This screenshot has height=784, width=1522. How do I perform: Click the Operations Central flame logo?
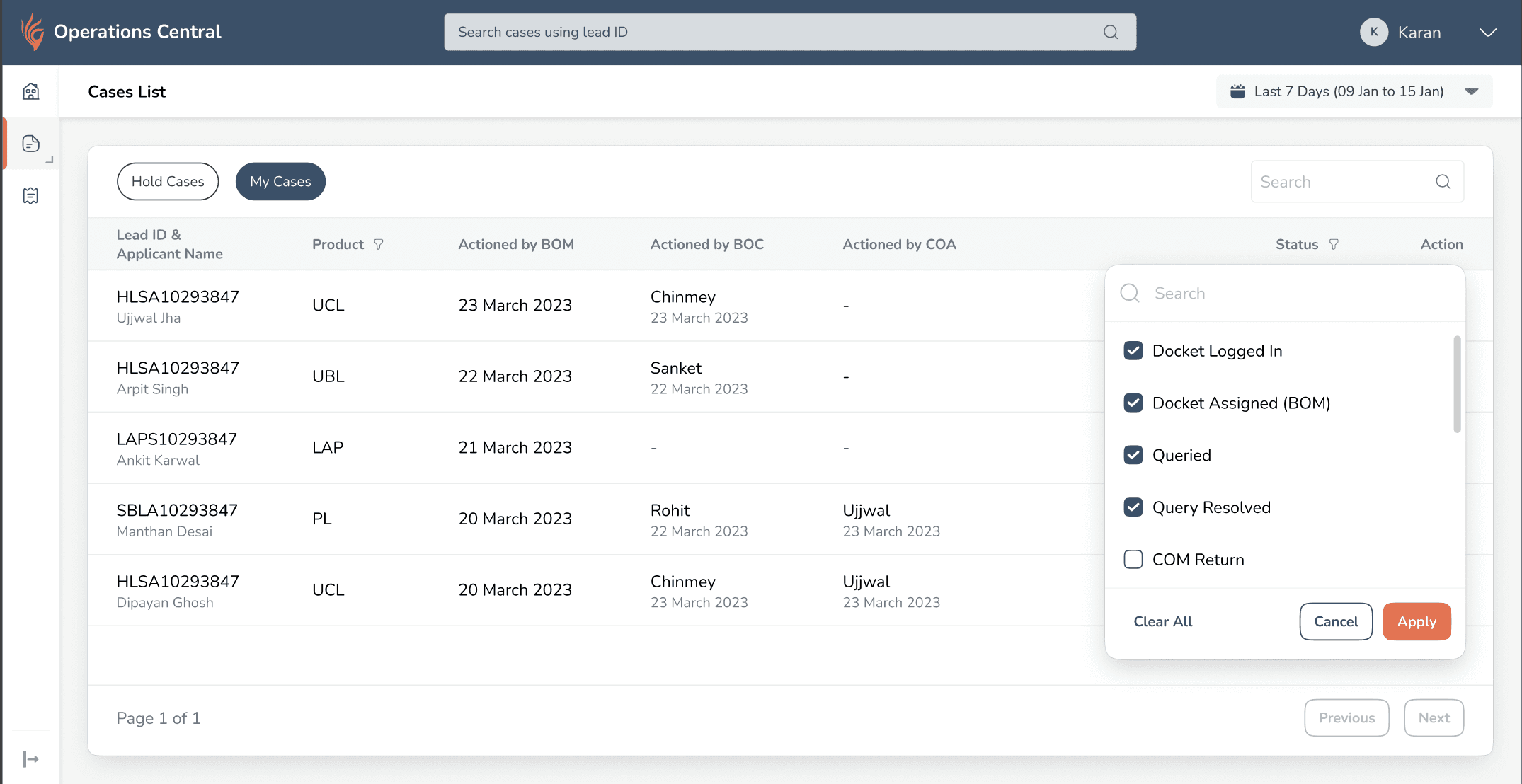click(33, 32)
